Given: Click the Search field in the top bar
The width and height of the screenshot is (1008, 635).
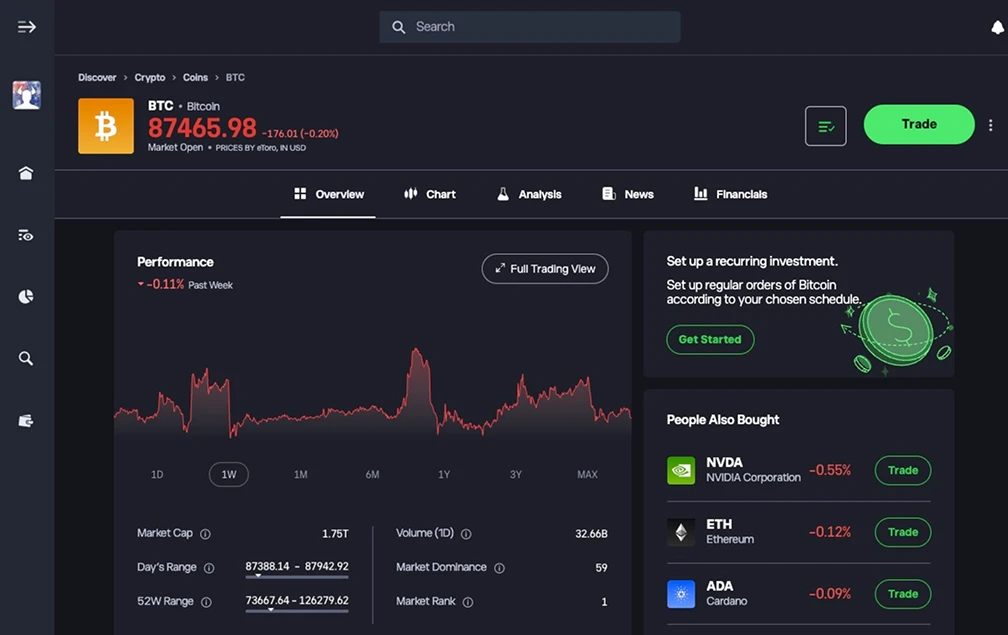Looking at the screenshot, I should pos(529,27).
